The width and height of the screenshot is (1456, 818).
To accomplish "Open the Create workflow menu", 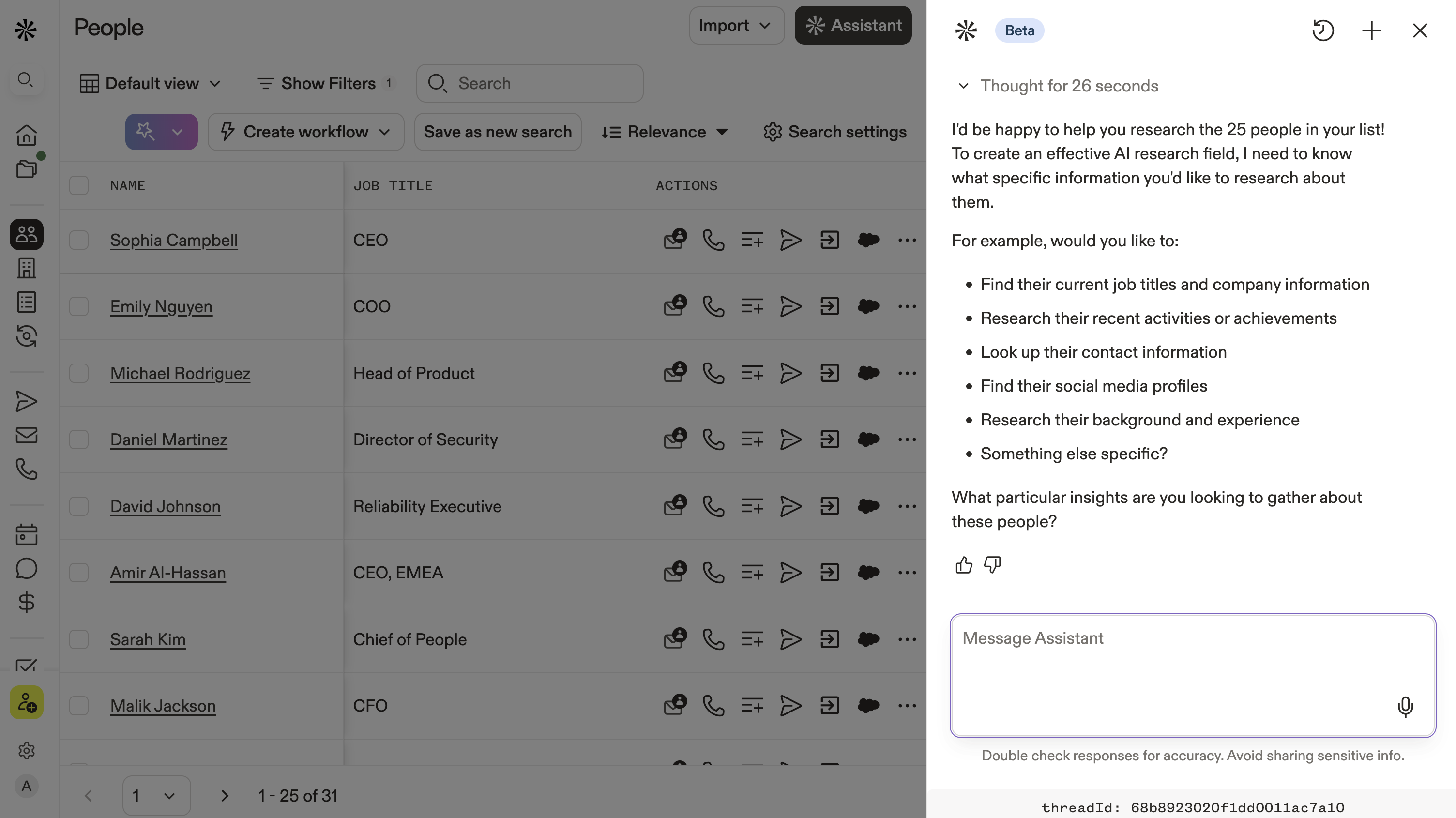I will click(306, 132).
